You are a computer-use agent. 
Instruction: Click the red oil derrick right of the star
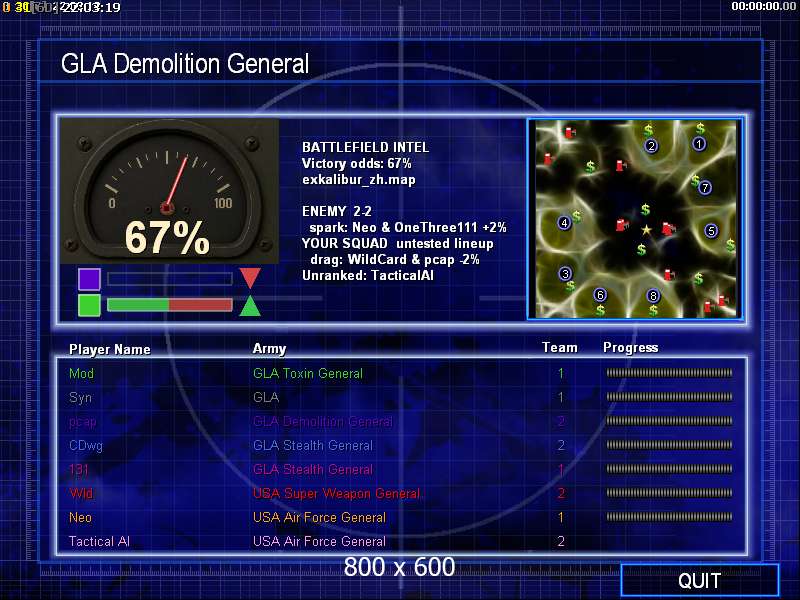pos(668,228)
